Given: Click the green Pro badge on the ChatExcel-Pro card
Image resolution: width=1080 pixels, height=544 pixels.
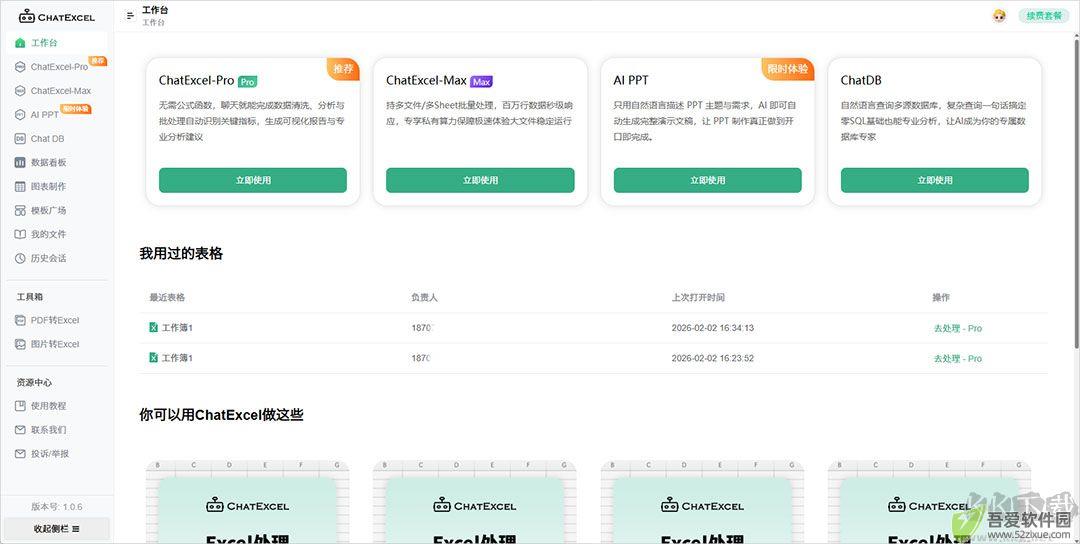Looking at the screenshot, I should click(x=247, y=81).
